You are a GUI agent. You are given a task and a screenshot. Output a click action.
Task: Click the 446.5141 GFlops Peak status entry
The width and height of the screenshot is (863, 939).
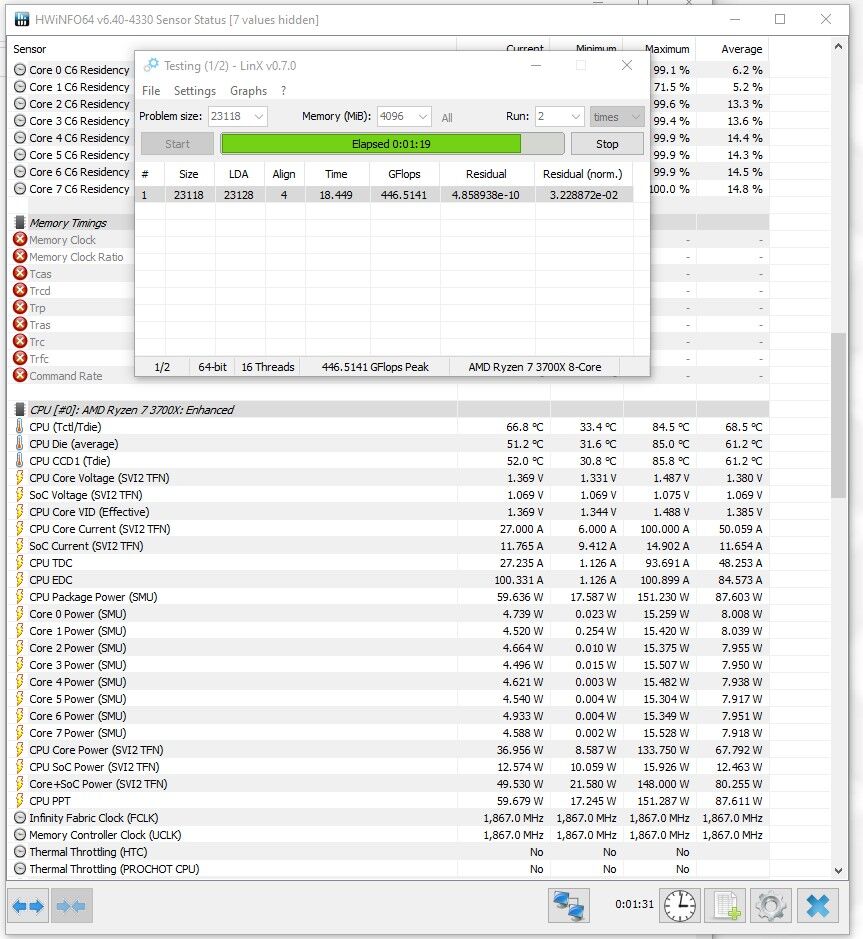point(375,367)
